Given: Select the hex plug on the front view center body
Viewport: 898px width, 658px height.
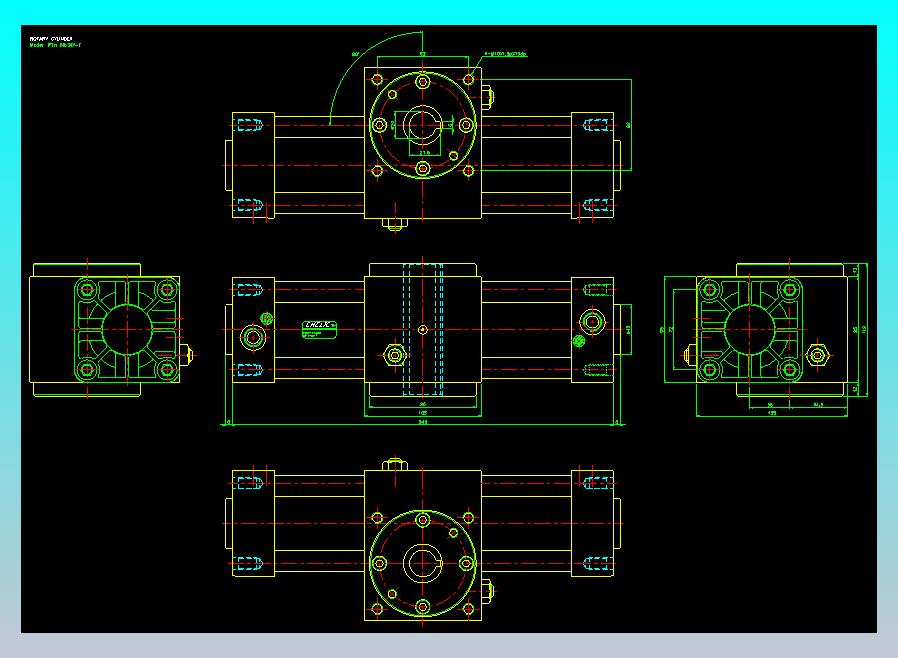Looking at the screenshot, I should pos(395,355).
